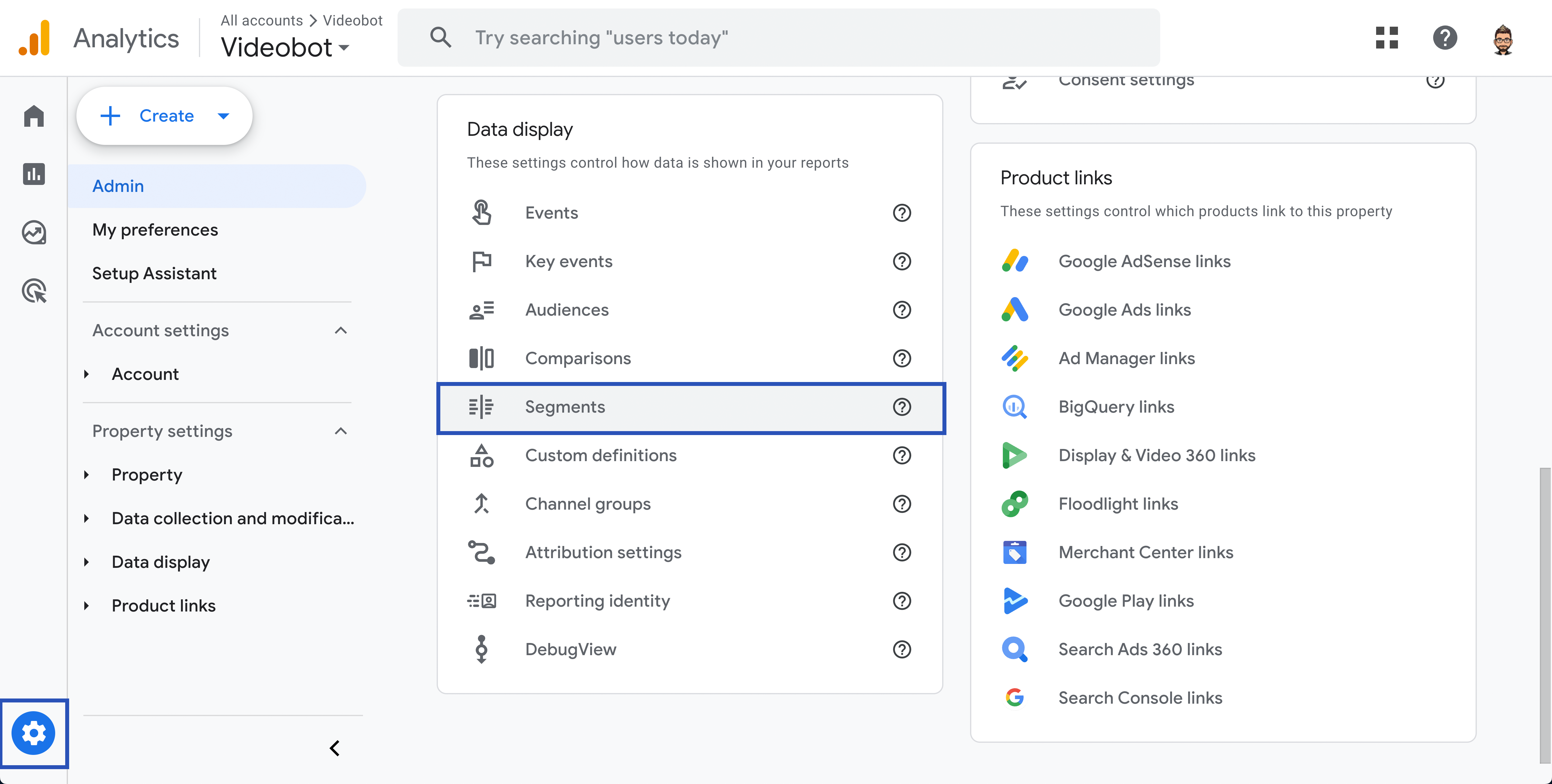Select My preferences in the menu
Screen dimensions: 1552x784
click(155, 230)
